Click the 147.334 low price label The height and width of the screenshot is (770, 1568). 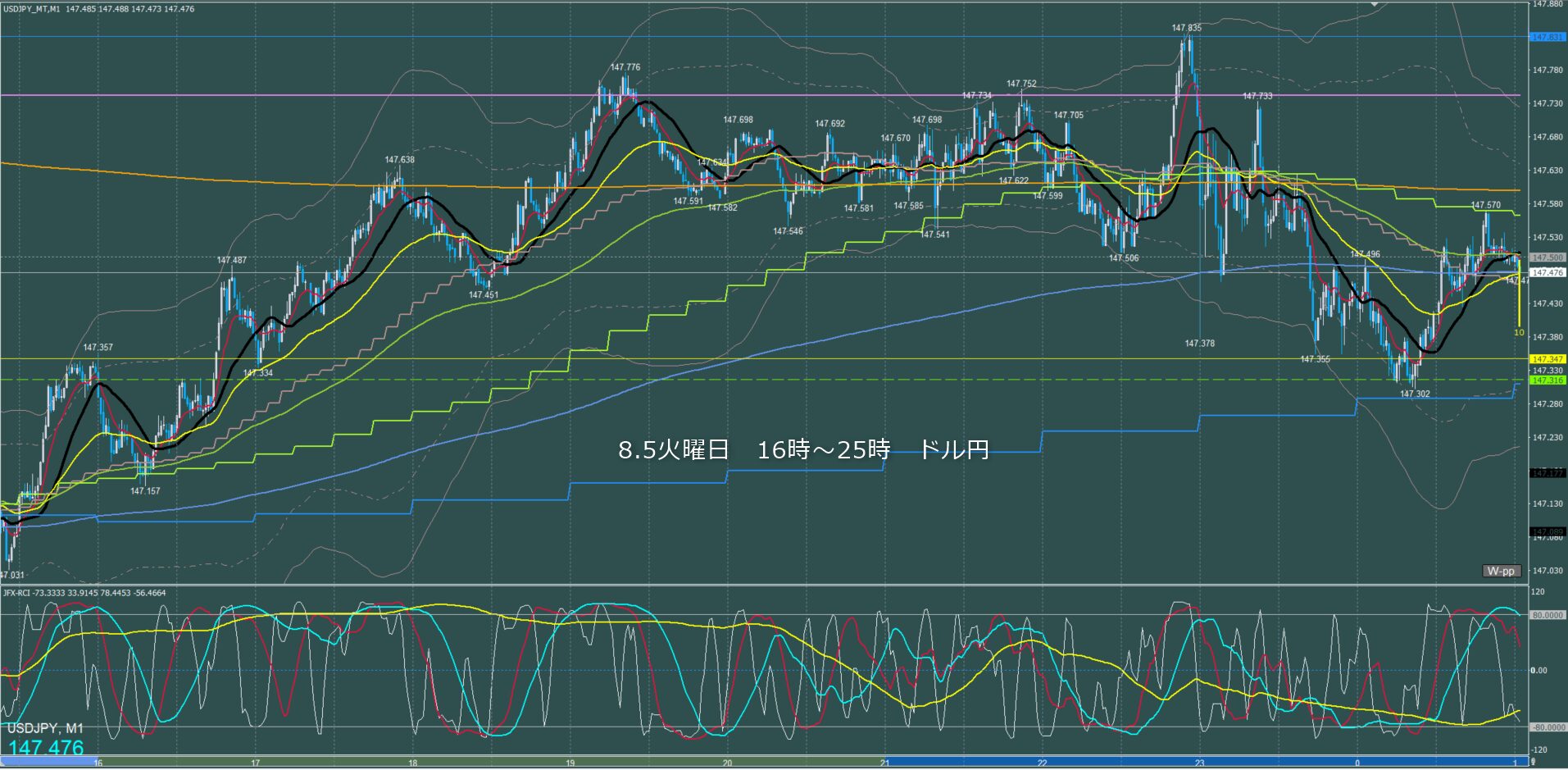pyautogui.click(x=258, y=373)
